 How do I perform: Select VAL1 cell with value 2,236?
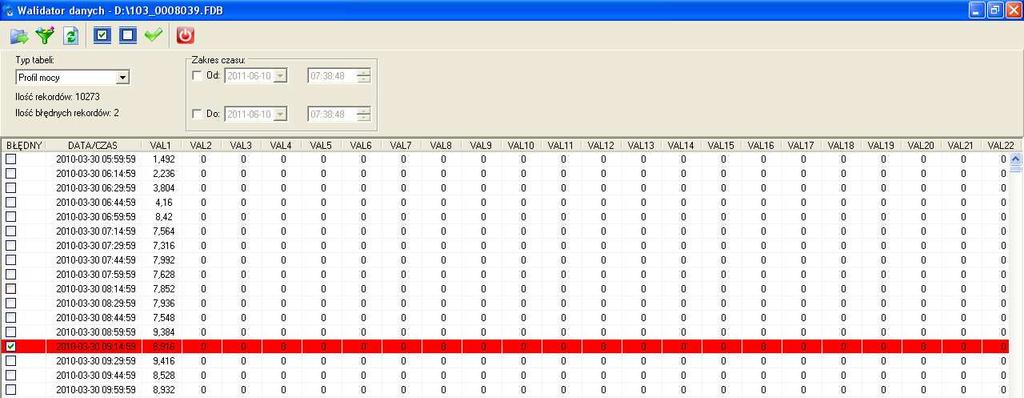[162, 173]
